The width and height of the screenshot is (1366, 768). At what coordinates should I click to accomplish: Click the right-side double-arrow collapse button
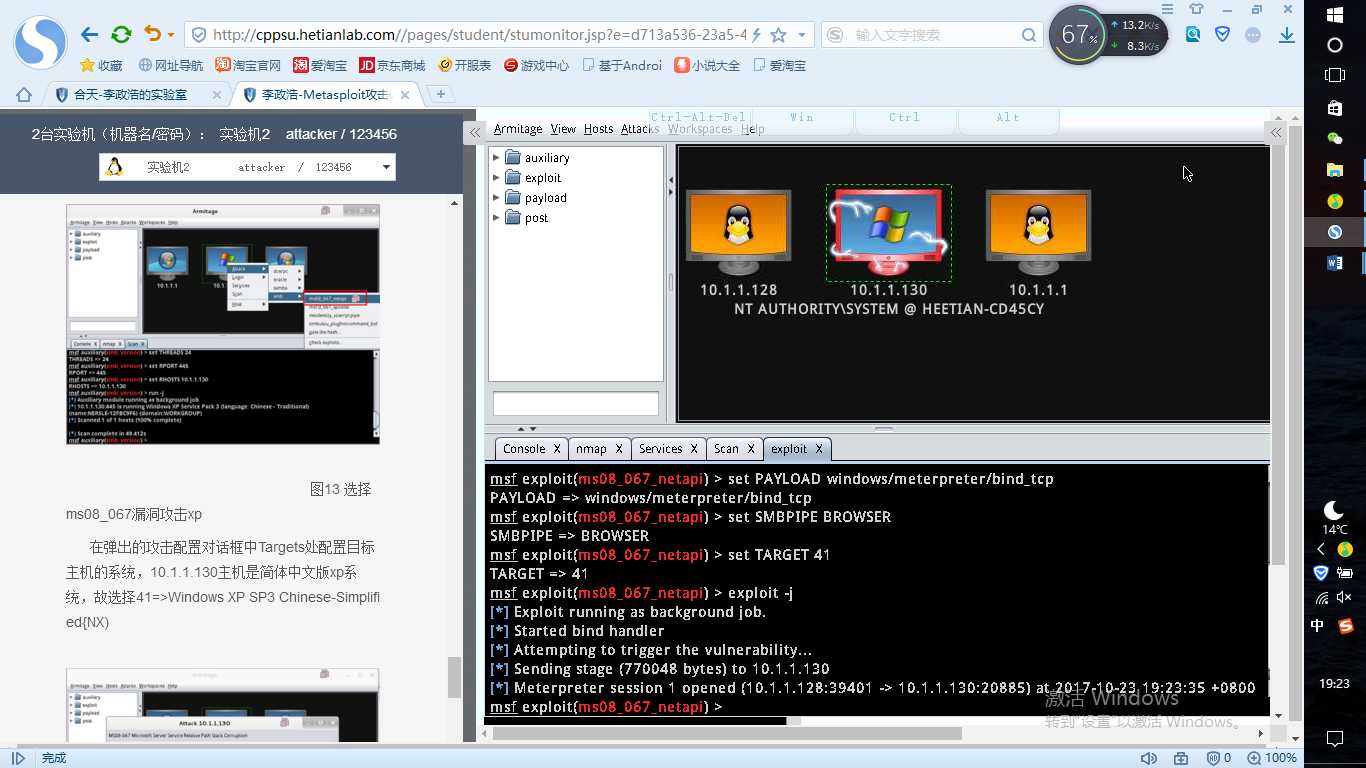(x=1276, y=132)
